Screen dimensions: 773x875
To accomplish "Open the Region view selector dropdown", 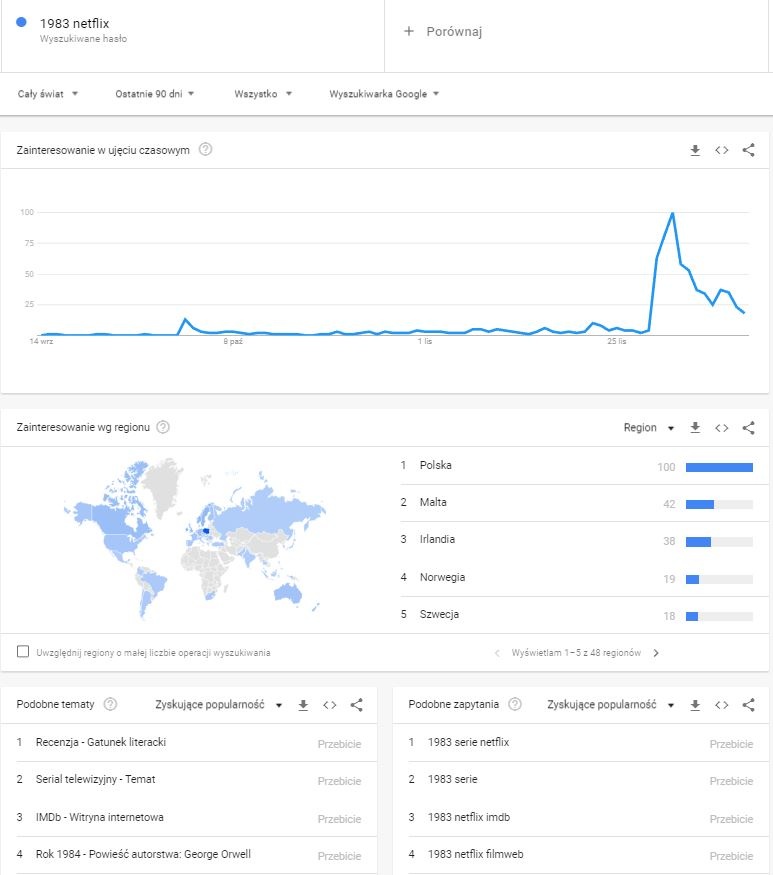I will click(649, 427).
